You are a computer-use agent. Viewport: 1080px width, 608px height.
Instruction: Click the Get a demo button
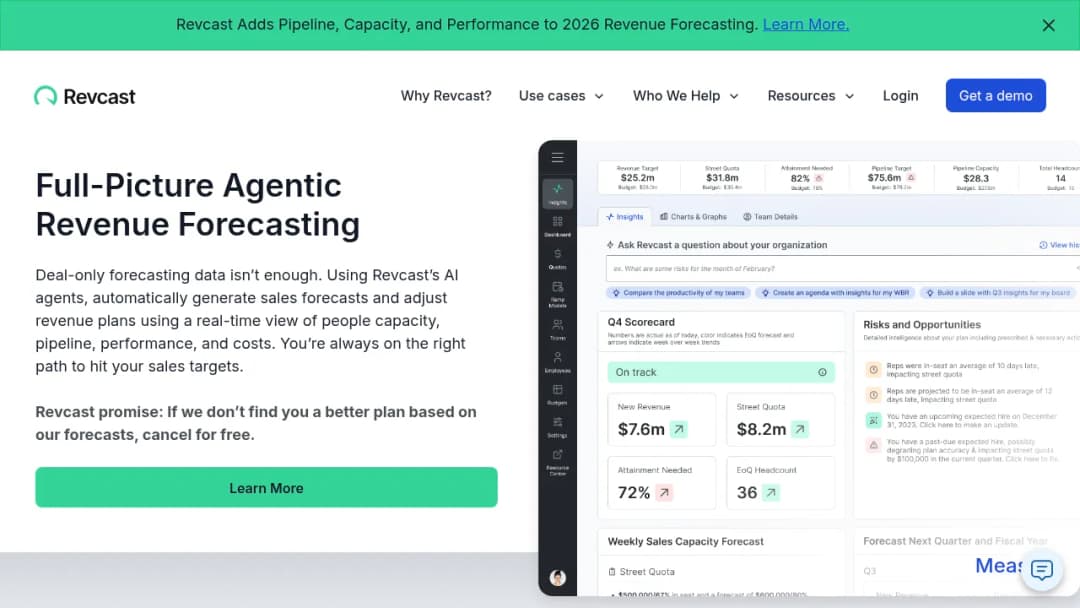995,96
